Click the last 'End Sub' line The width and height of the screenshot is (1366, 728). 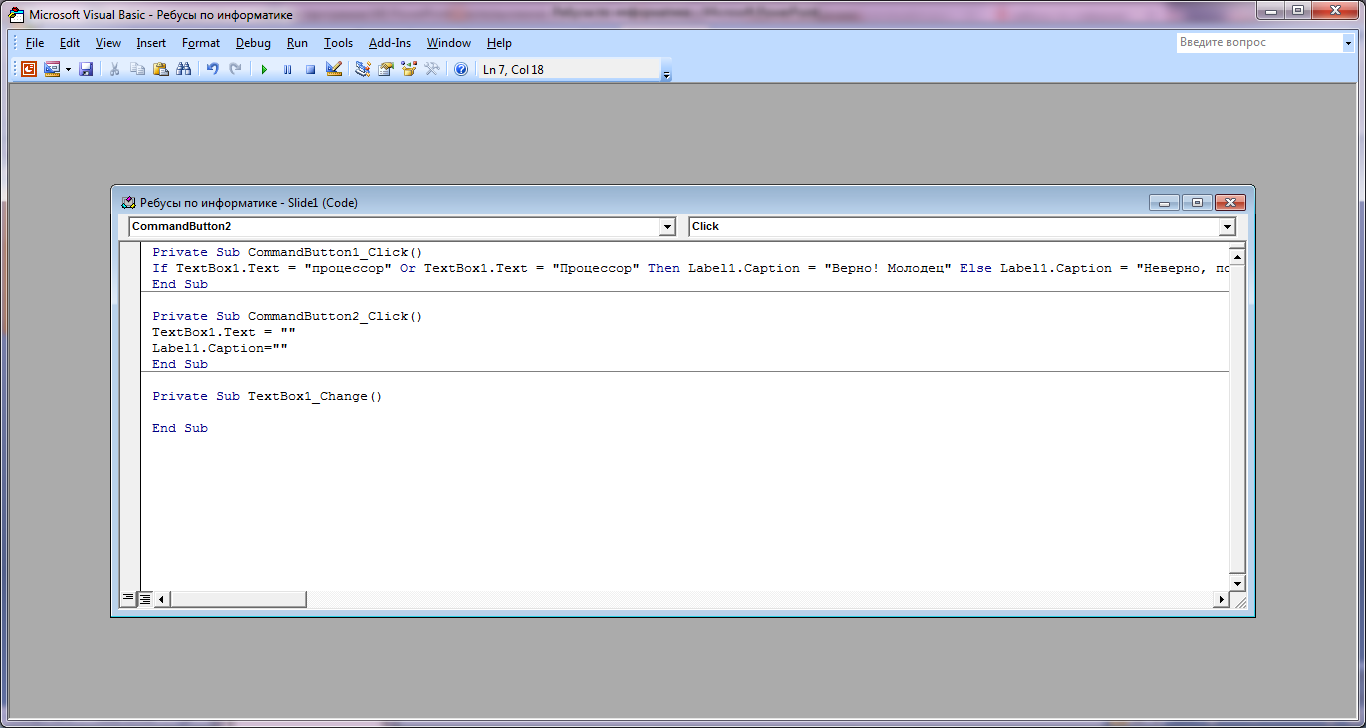(x=180, y=428)
